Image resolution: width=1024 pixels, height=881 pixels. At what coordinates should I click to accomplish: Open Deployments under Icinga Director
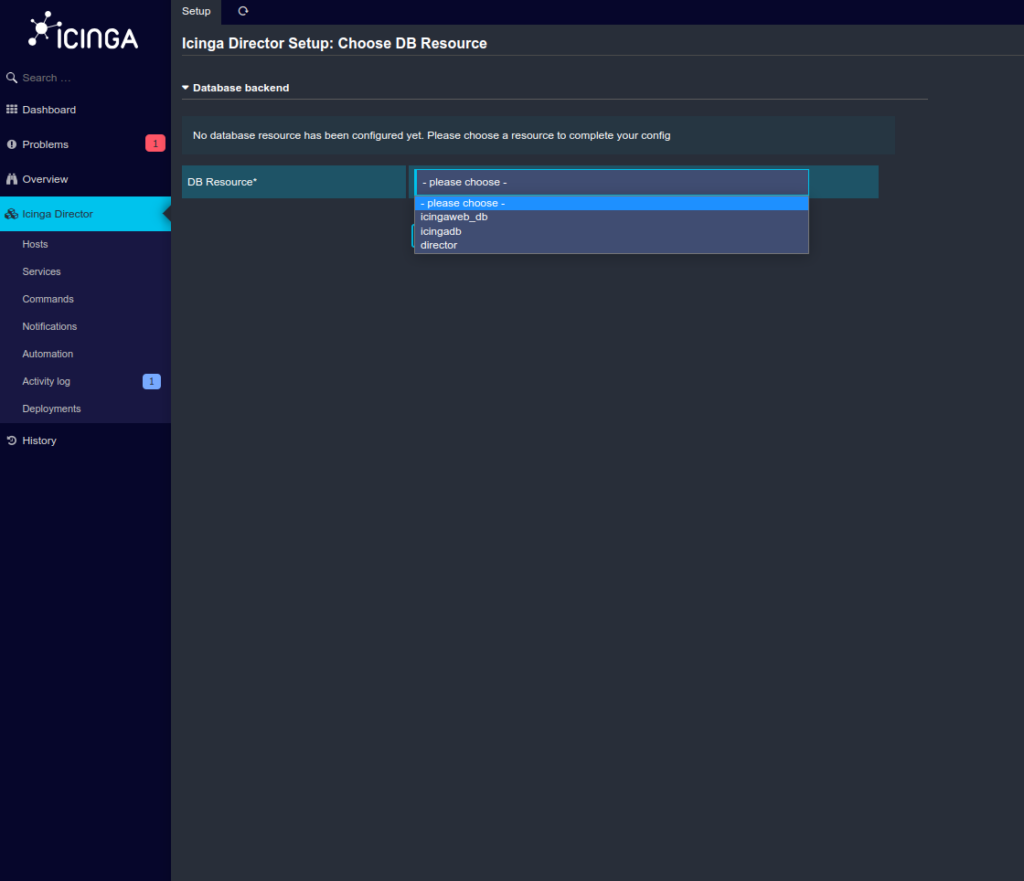pos(86,409)
